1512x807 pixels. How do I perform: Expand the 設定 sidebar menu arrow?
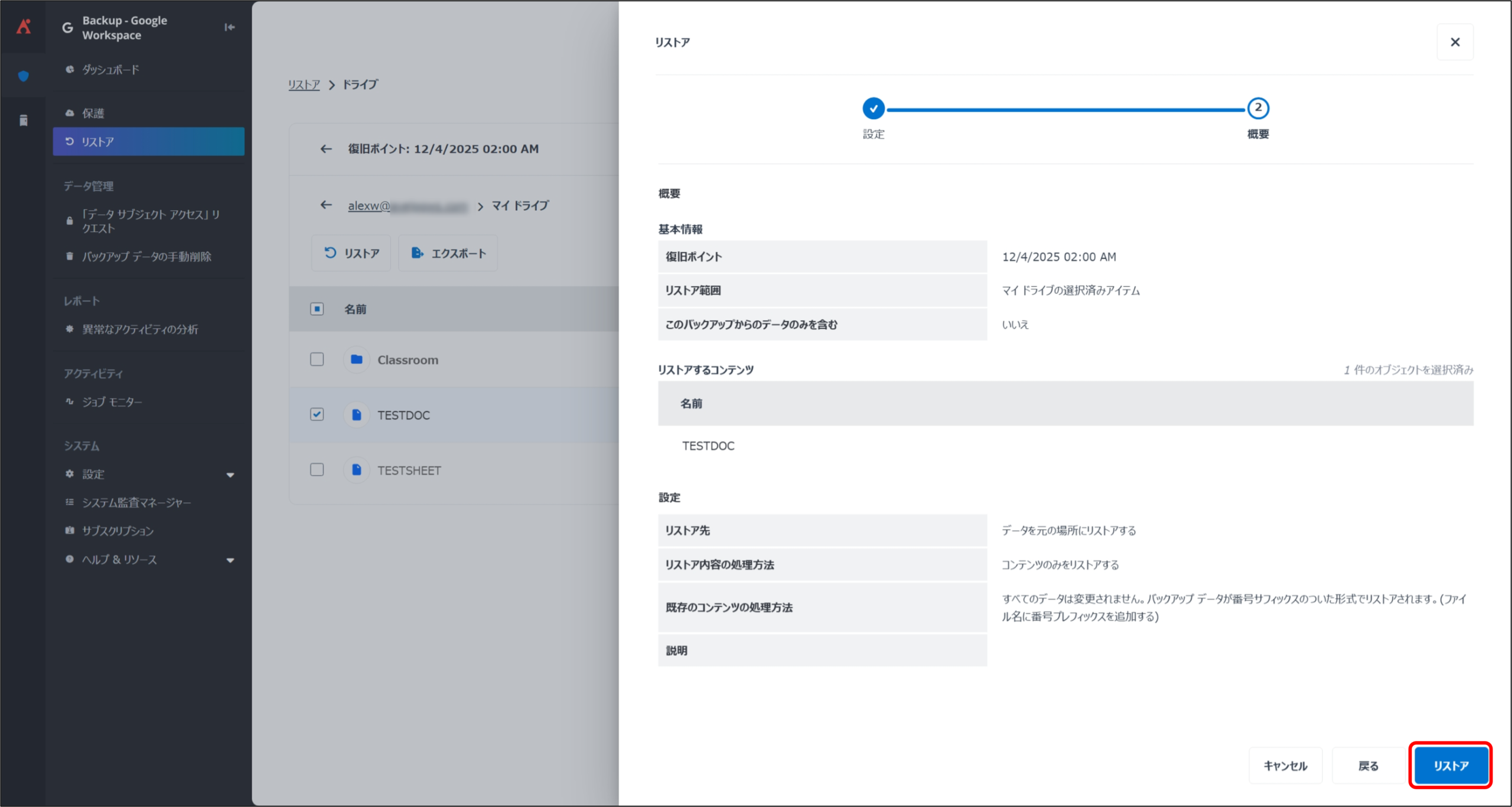pos(230,475)
